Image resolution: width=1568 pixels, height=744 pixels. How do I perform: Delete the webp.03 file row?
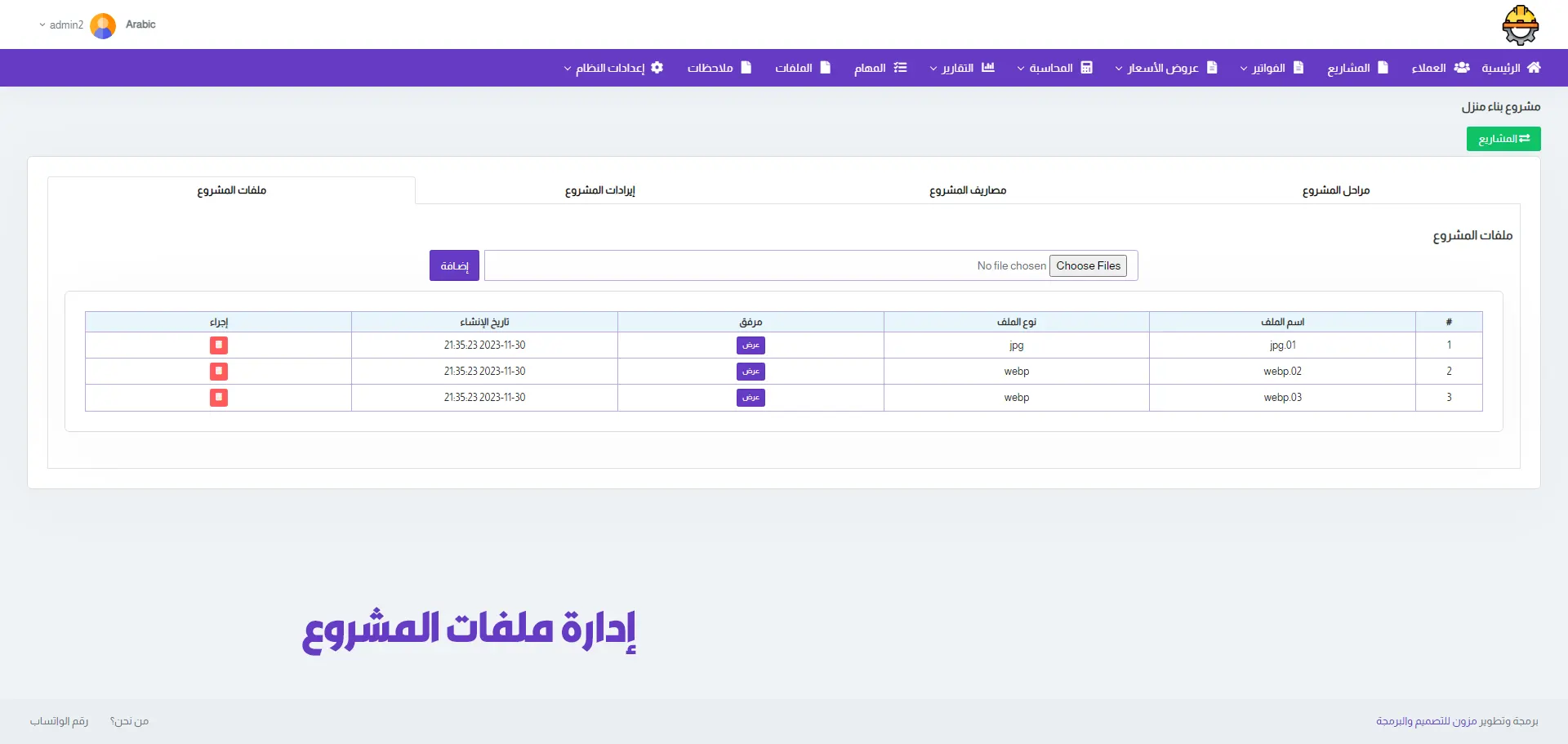(x=218, y=398)
